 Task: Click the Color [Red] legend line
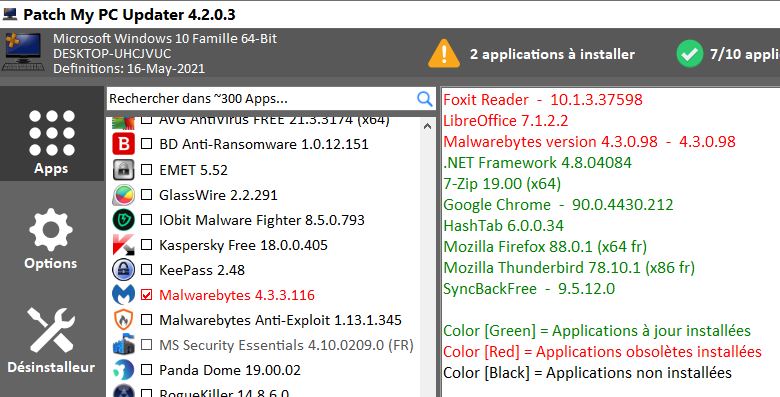(x=602, y=352)
